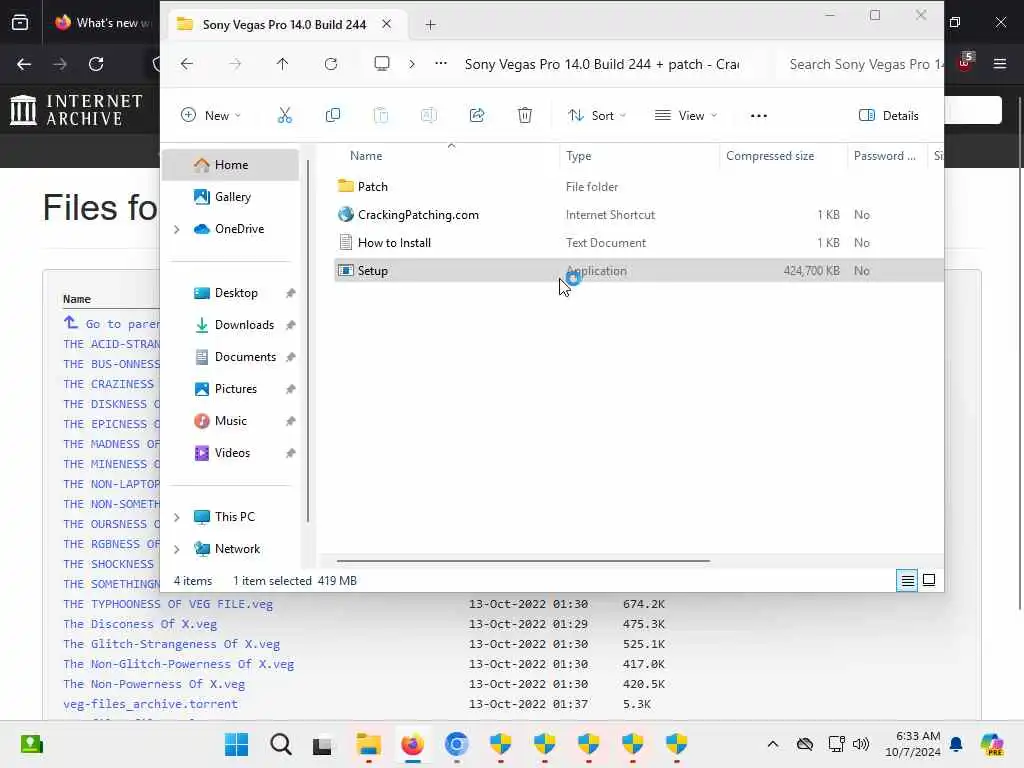Select the Patch folder
The width and height of the screenshot is (1024, 768).
tap(638, 187)
